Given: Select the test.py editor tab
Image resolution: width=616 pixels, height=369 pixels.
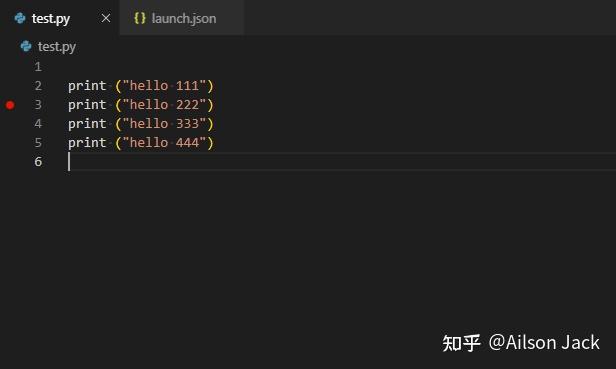Looking at the screenshot, I should [x=59, y=18].
